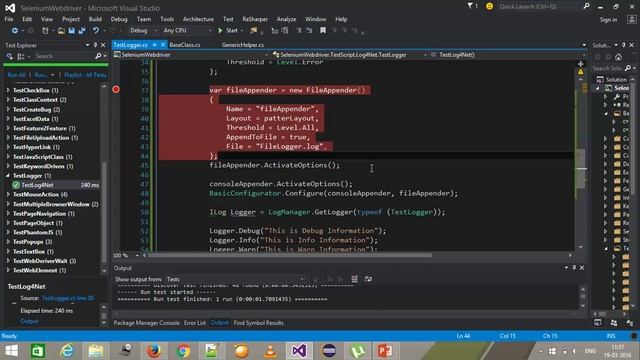Toggle auto-hide pin on Test Explorer

(x=95, y=45)
